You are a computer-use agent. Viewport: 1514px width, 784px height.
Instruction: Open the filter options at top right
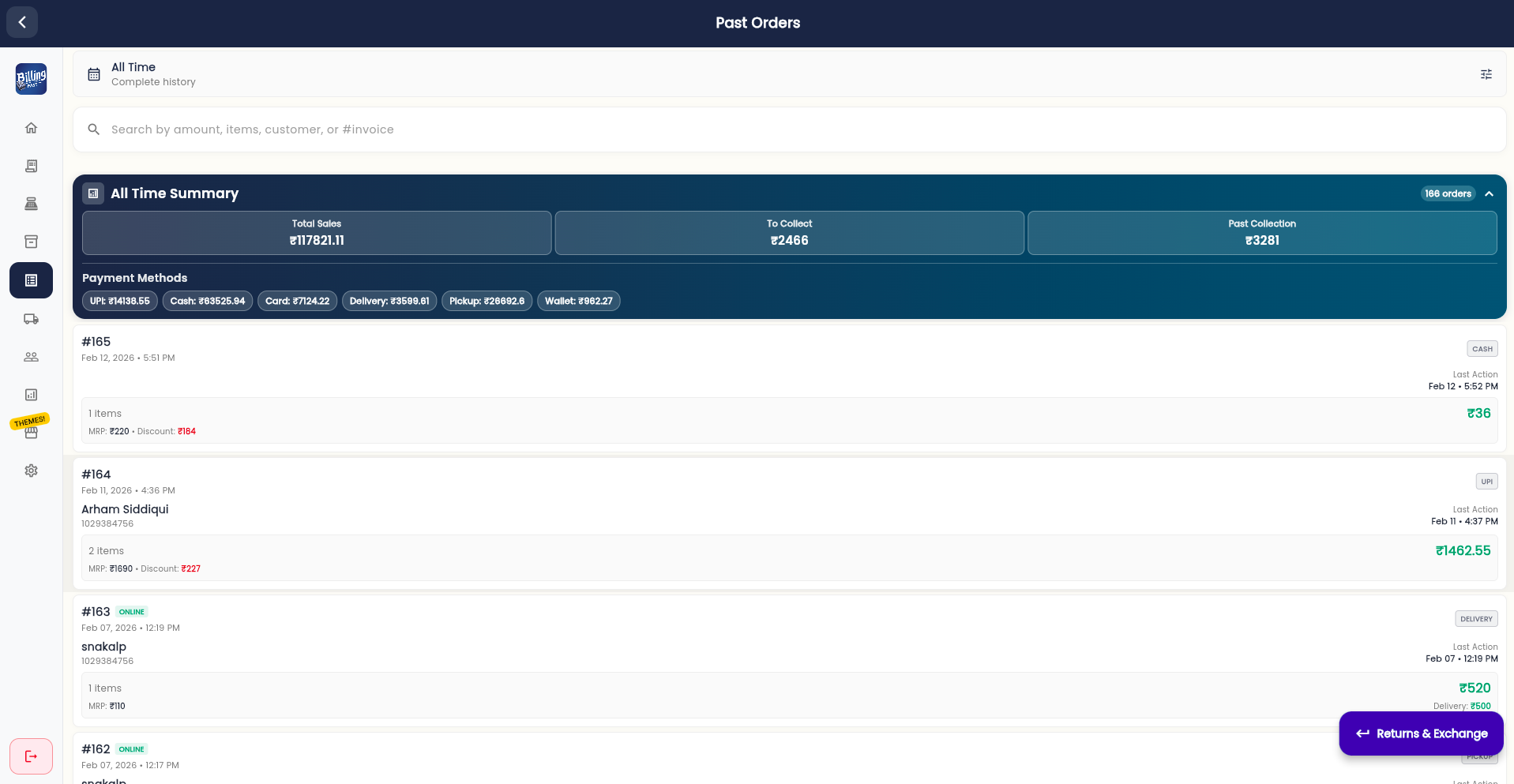(x=1486, y=74)
